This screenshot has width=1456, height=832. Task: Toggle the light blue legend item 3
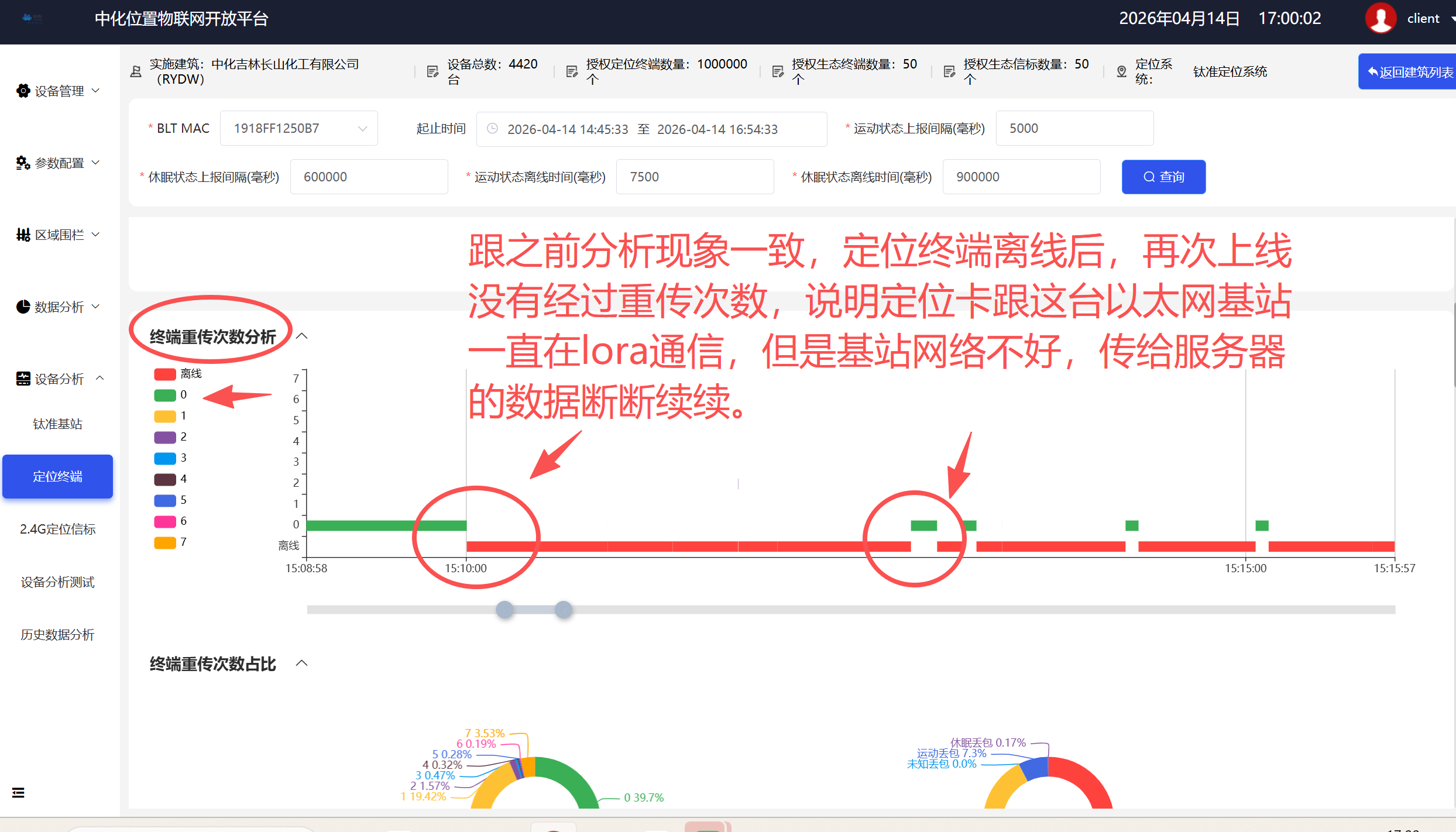[170, 458]
